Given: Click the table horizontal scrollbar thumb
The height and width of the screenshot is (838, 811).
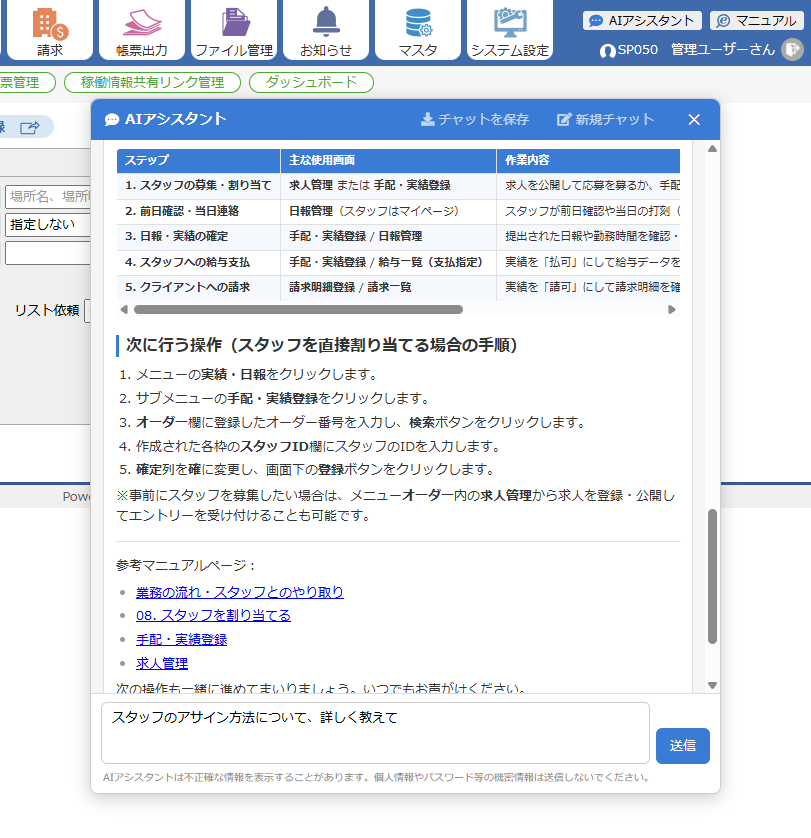Looking at the screenshot, I should 298,309.
